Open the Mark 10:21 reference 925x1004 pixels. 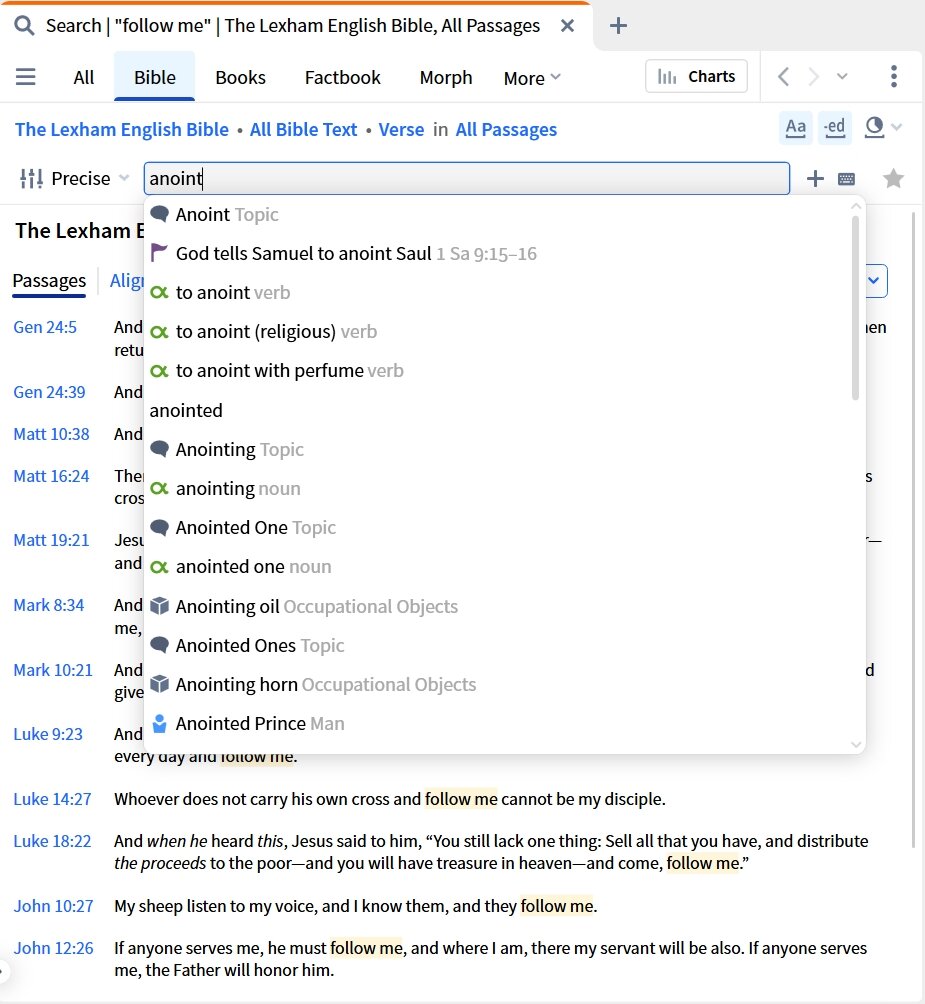pos(53,670)
